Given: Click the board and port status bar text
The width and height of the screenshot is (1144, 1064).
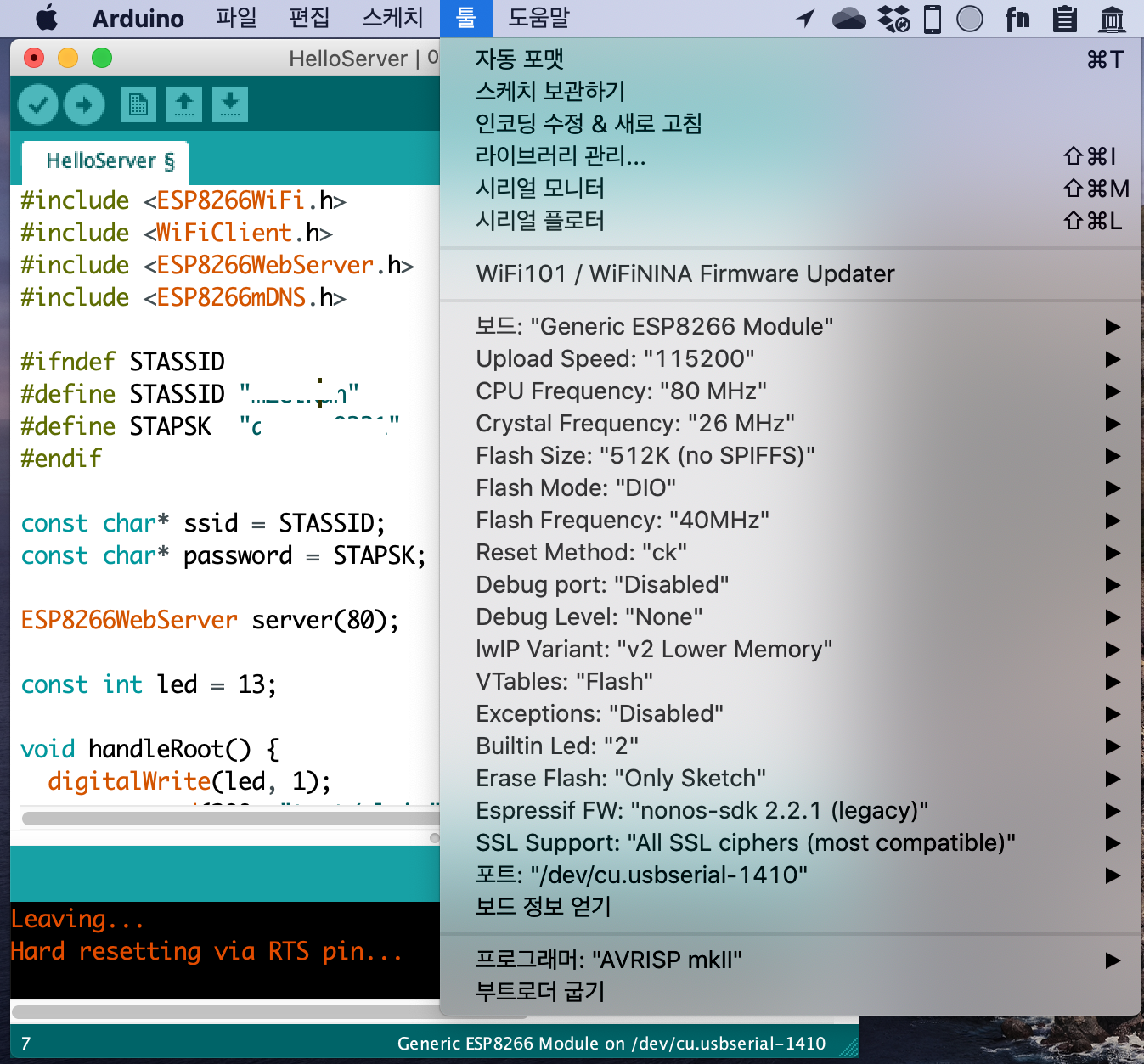Looking at the screenshot, I should (611, 1044).
